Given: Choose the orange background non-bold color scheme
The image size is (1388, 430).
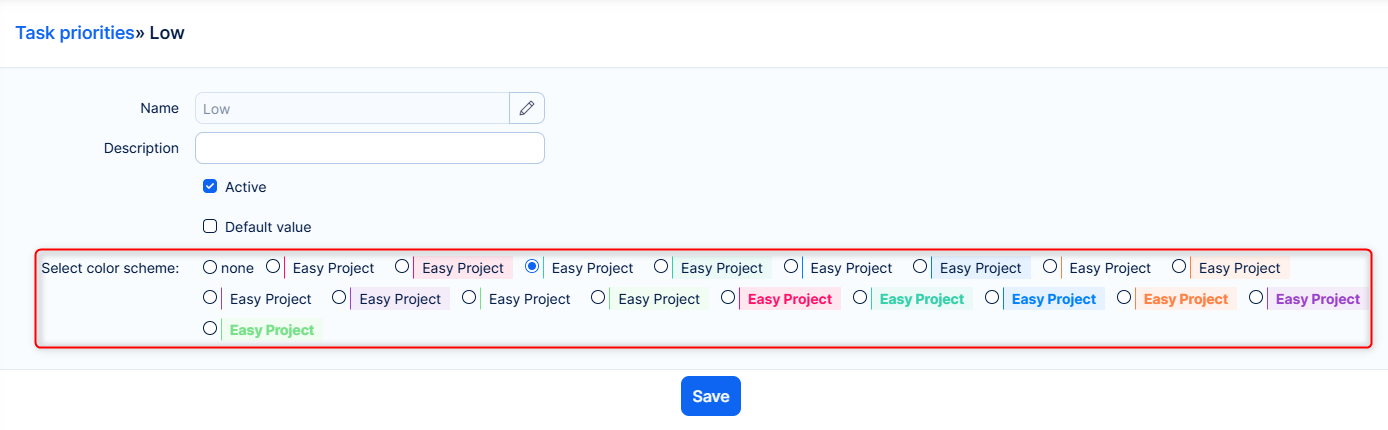Looking at the screenshot, I should point(1179,267).
